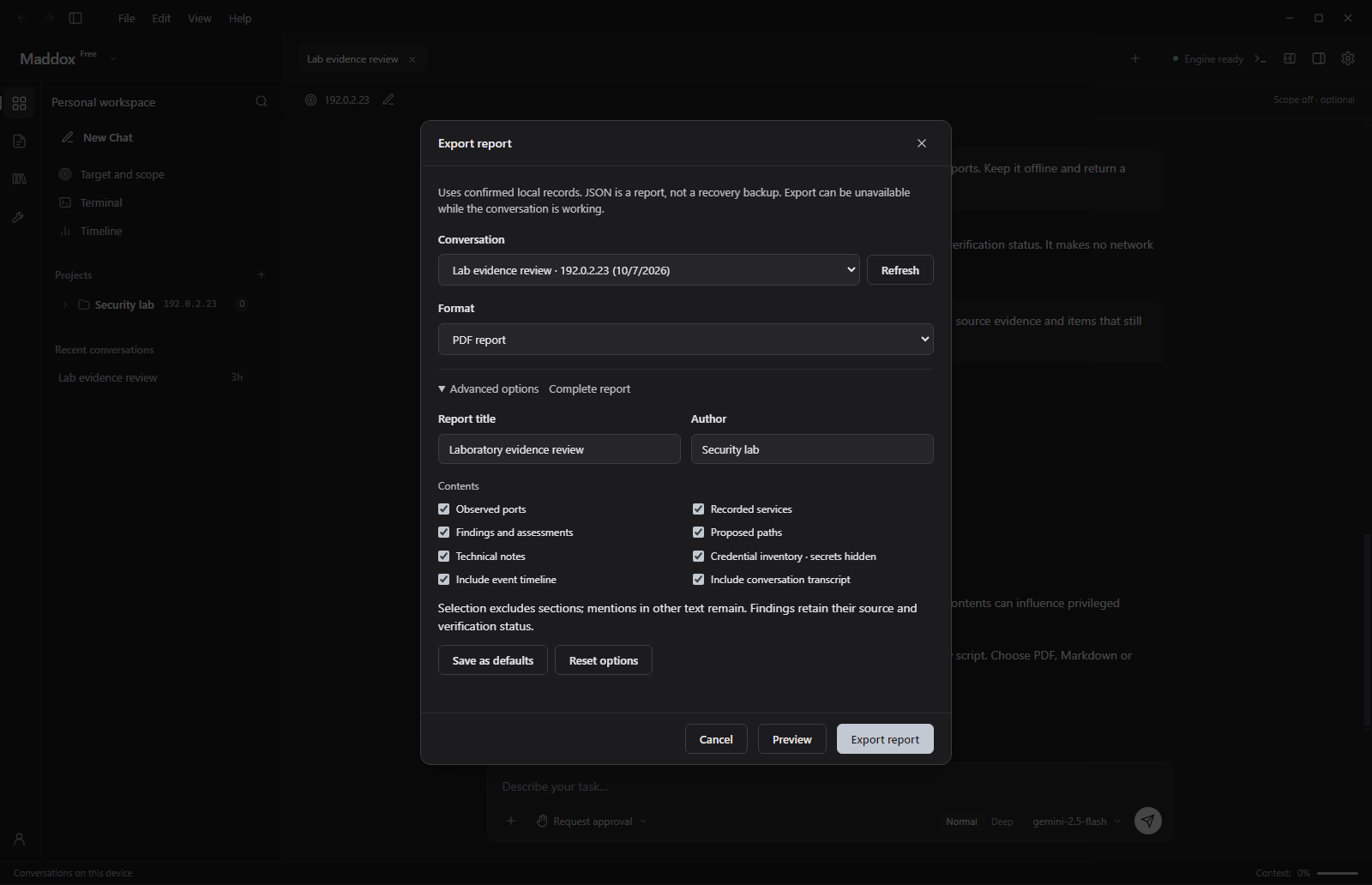Uncheck Observed ports checkbox
1372x885 pixels.
[x=443, y=509]
